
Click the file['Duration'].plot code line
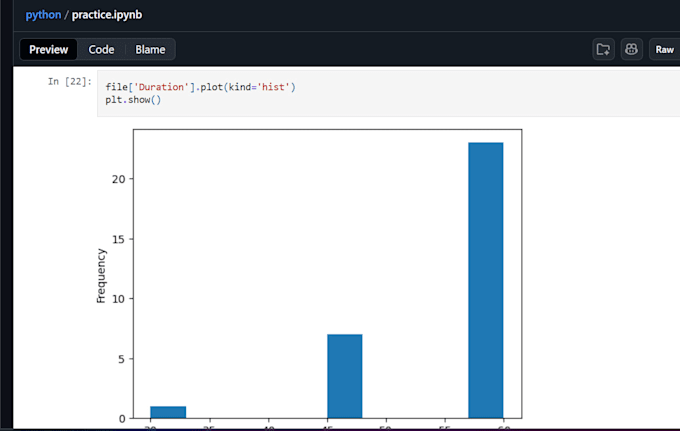200,87
